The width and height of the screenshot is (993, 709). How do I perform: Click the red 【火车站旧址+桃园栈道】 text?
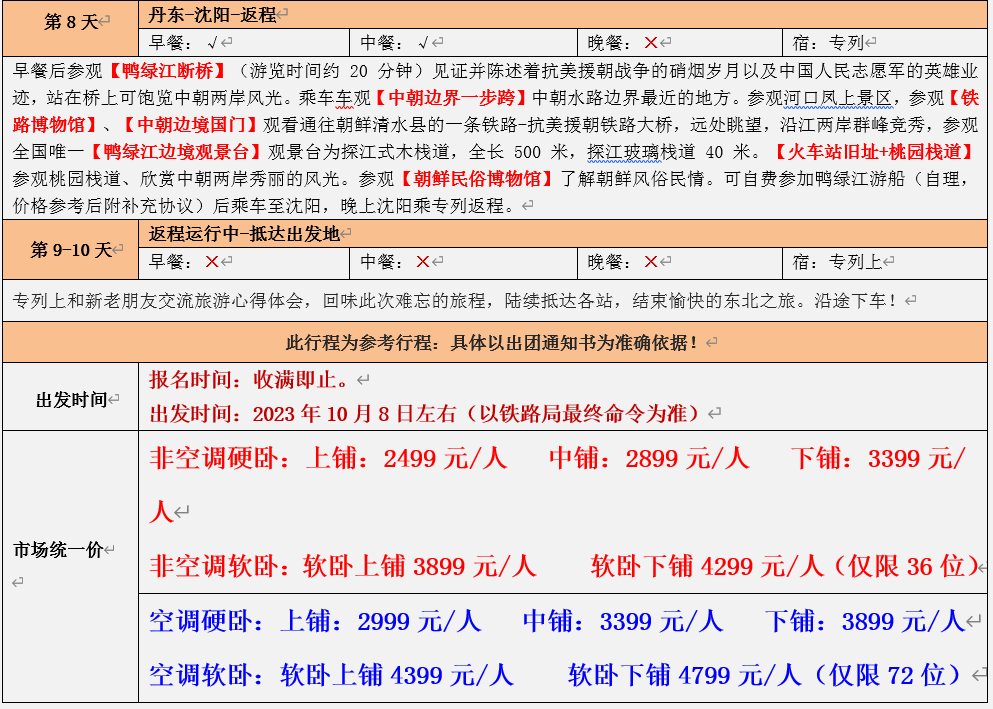[x=875, y=152]
